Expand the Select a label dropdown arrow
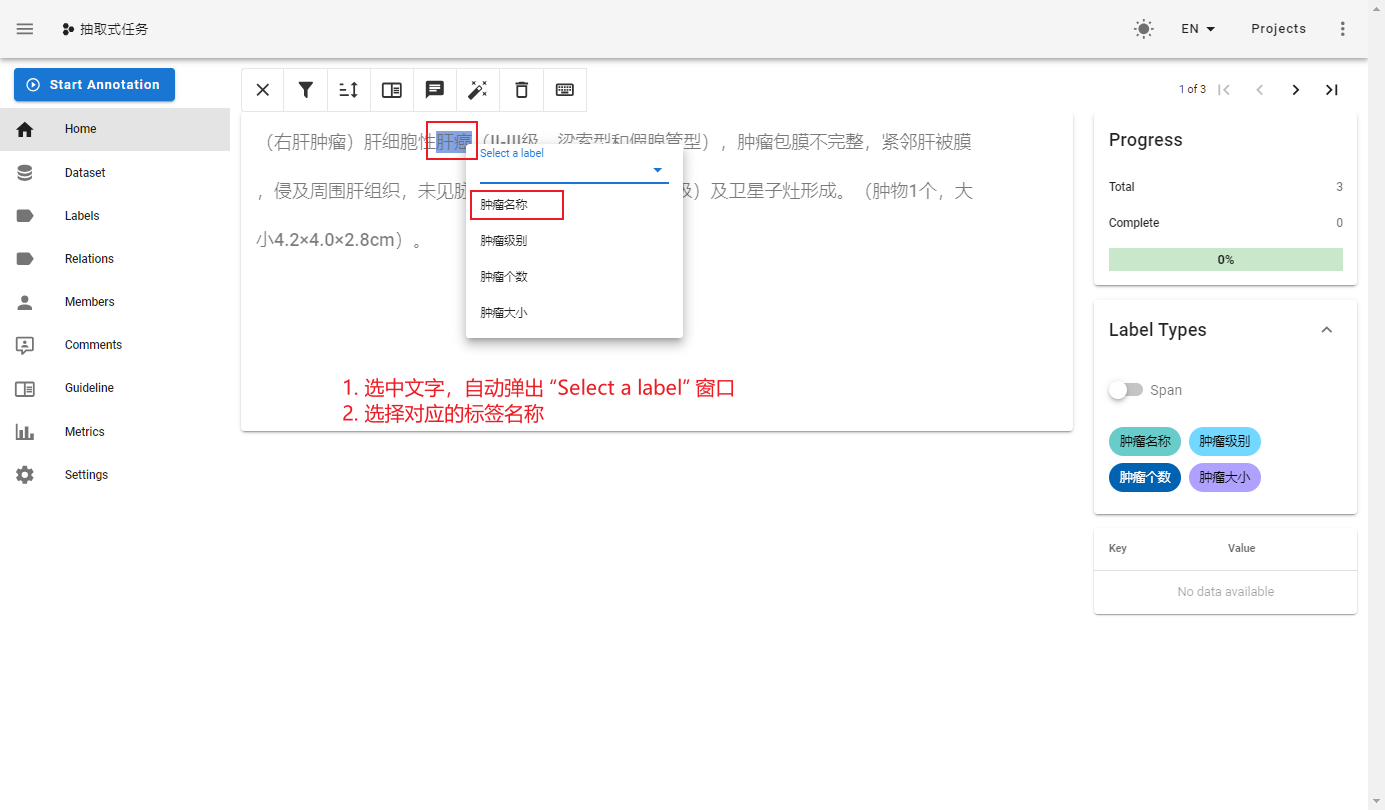1385x810 pixels. [657, 171]
